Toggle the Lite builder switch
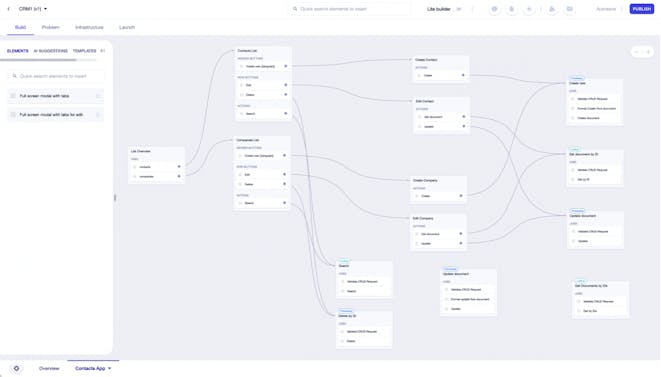The height and width of the screenshot is (377, 661). point(459,9)
